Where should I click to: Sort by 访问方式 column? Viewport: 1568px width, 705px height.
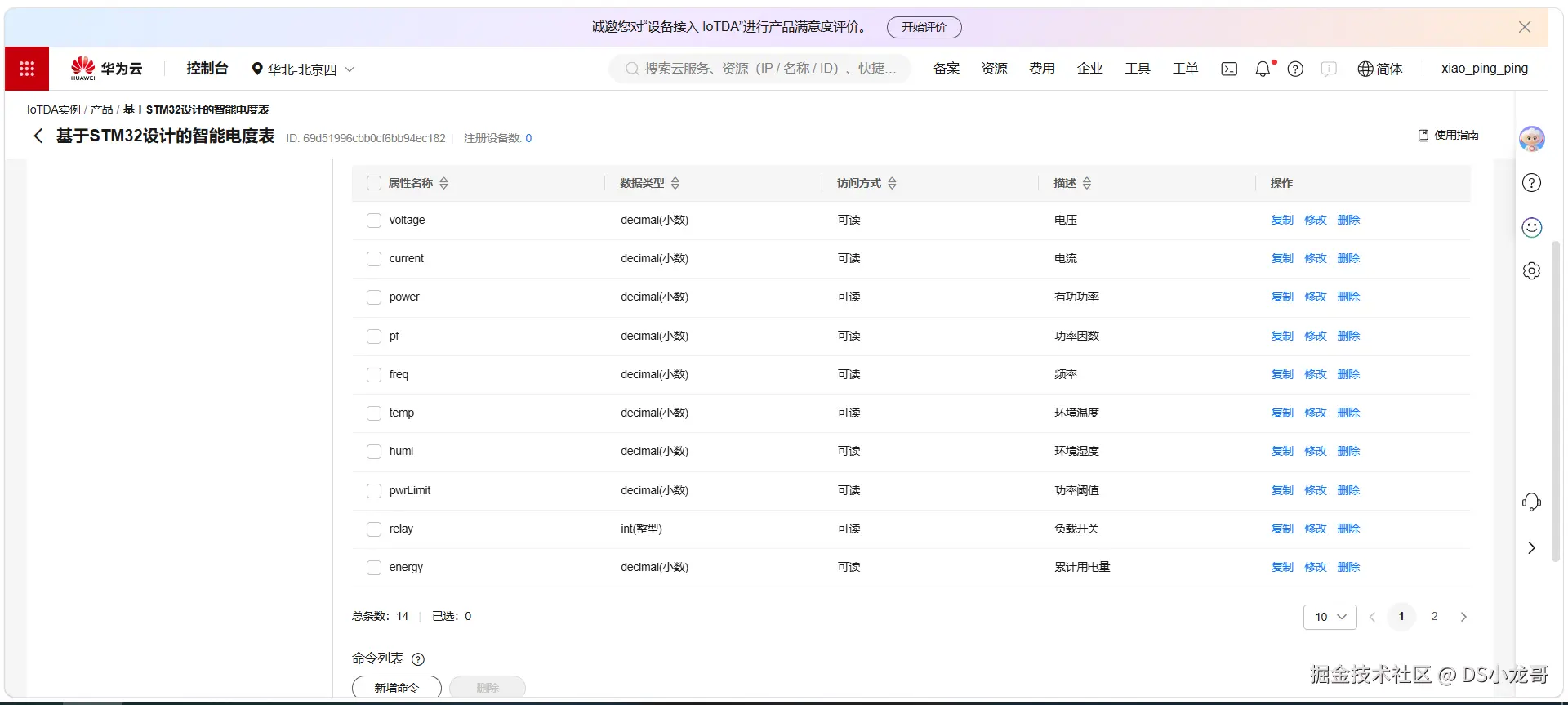click(x=893, y=183)
